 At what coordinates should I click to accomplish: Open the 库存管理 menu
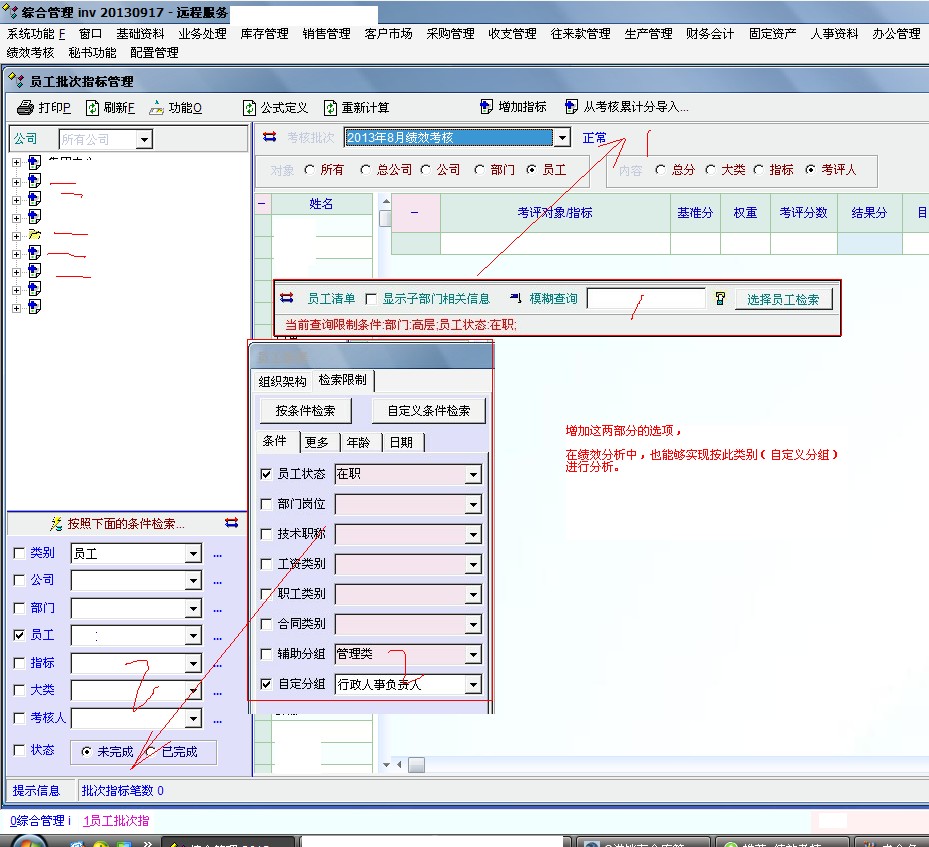point(264,34)
